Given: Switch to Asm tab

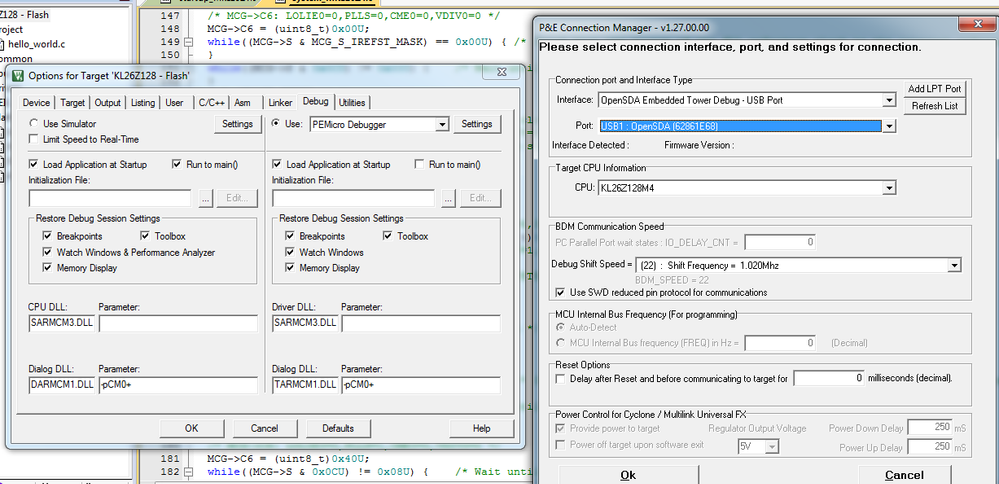Looking at the screenshot, I should click(x=242, y=103).
